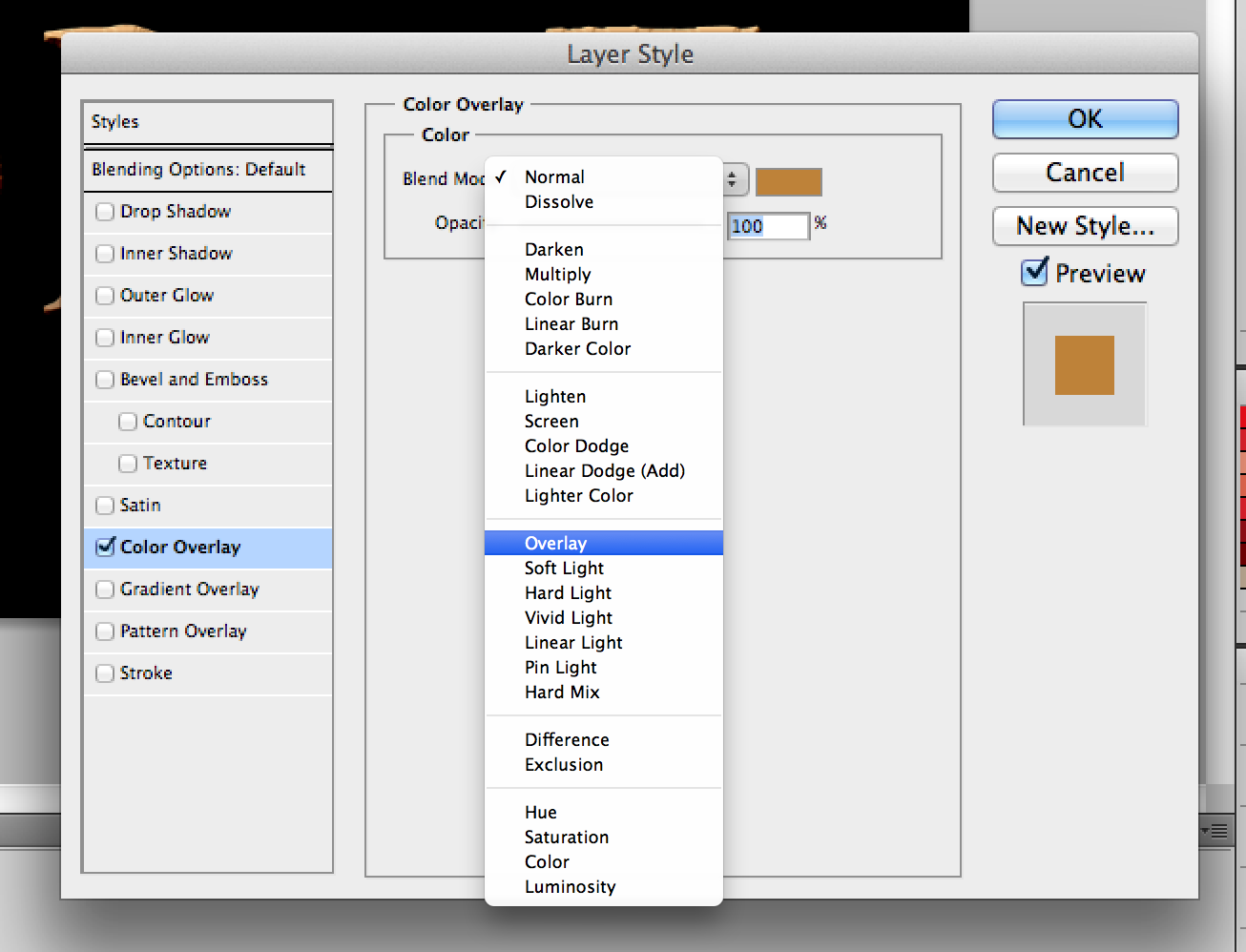The image size is (1246, 952).
Task: Open the overlay color swatch picker
Action: coord(788,182)
